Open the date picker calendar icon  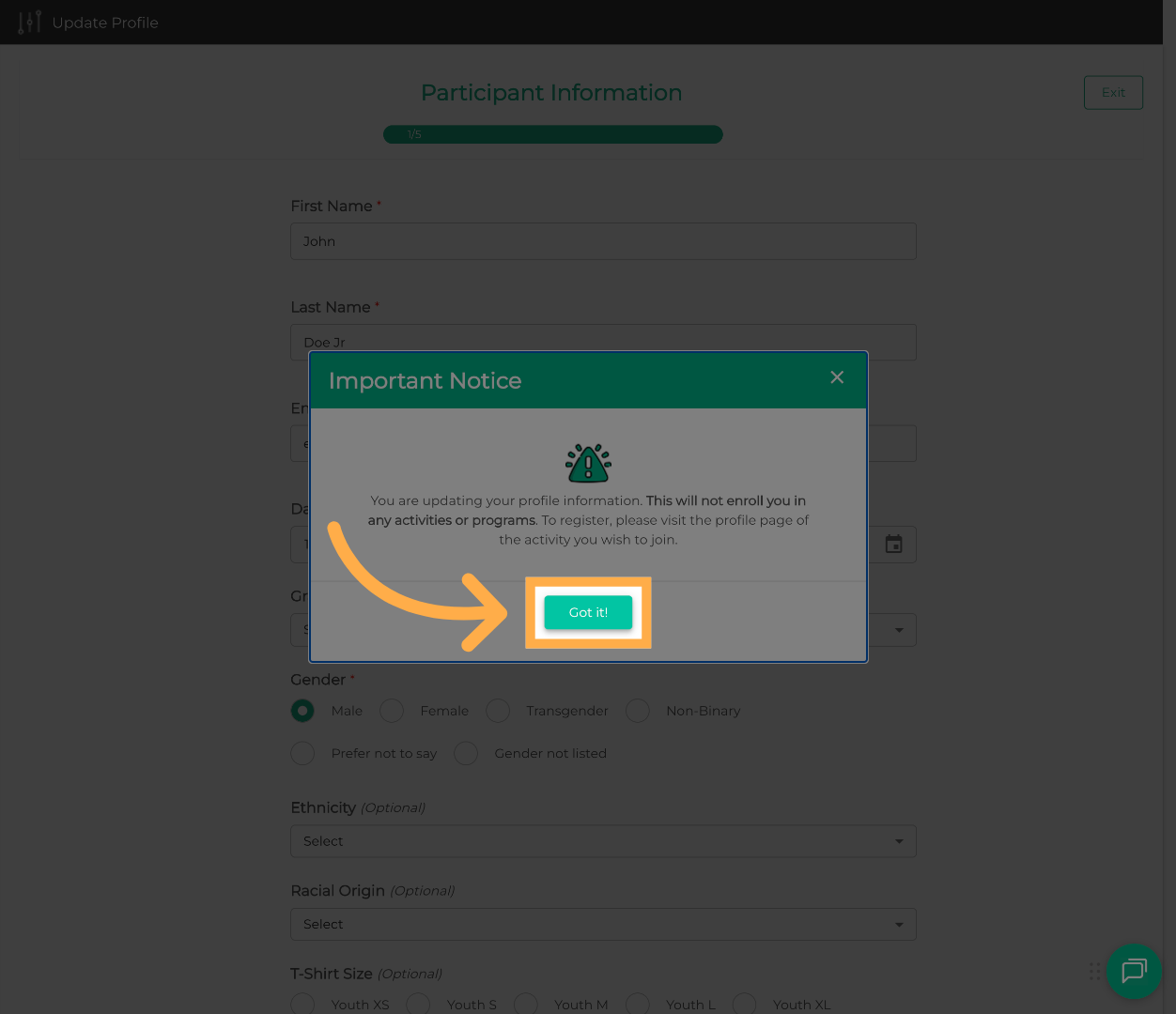click(x=893, y=545)
